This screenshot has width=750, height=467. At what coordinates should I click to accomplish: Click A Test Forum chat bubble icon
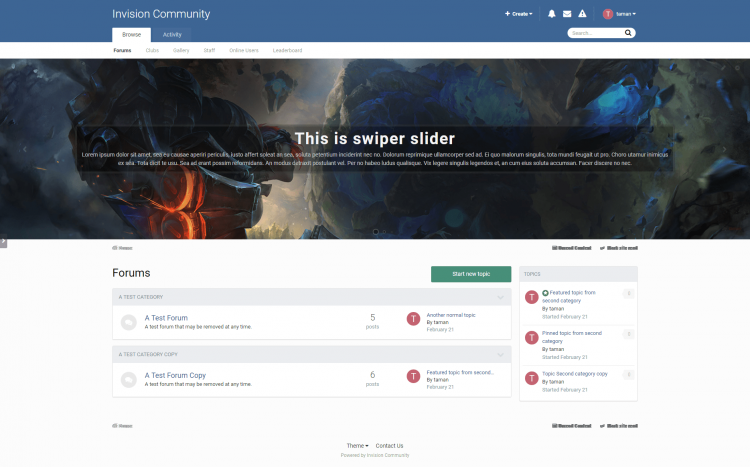tap(129, 322)
